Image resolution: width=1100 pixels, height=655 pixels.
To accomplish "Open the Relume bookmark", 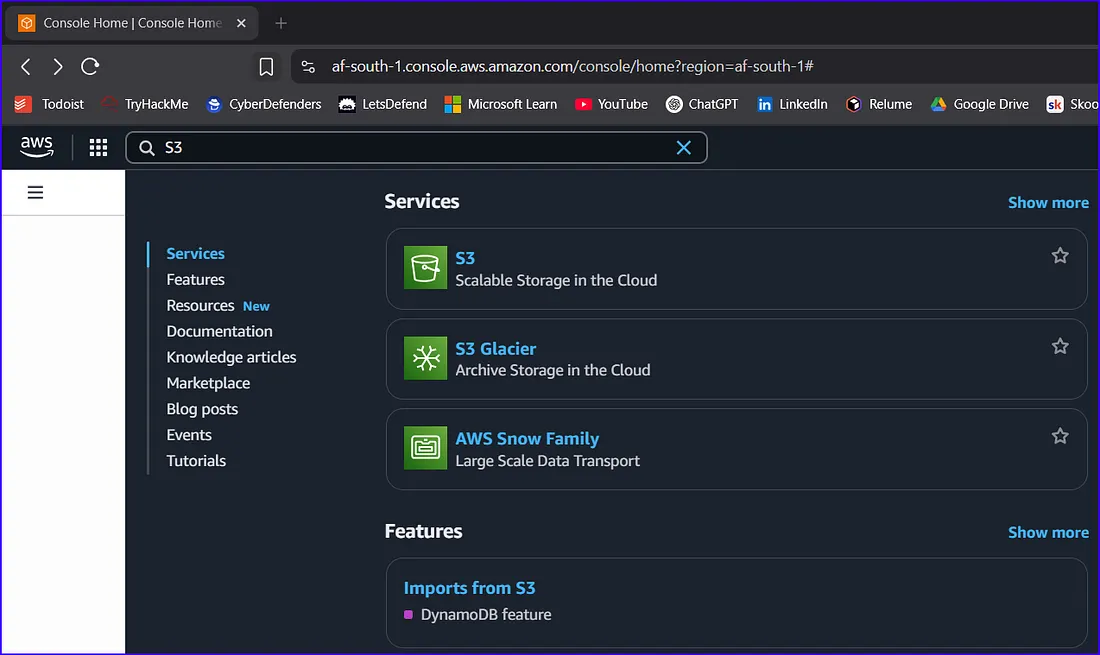I will [x=878, y=104].
